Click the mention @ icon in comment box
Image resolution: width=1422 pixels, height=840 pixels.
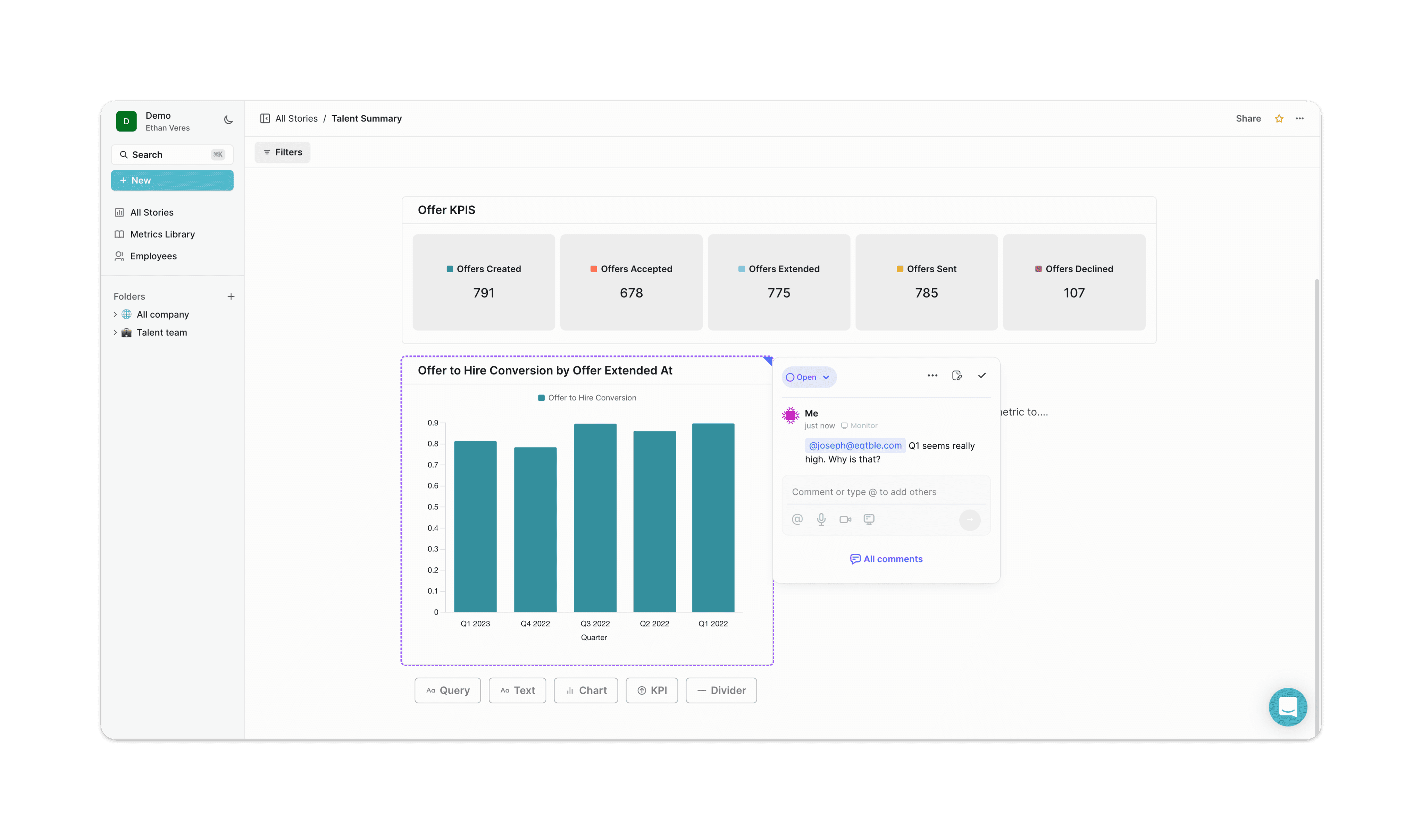pyautogui.click(x=797, y=519)
